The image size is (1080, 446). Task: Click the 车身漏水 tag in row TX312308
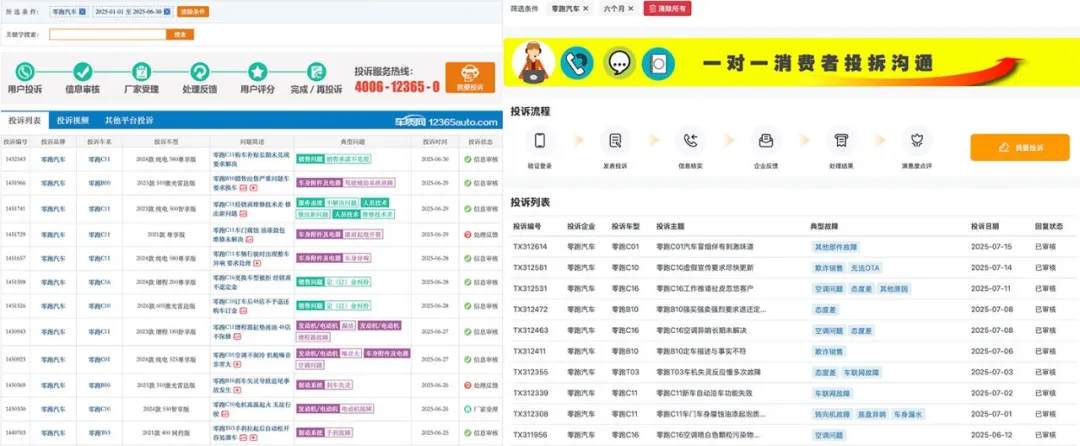[x=907, y=414]
